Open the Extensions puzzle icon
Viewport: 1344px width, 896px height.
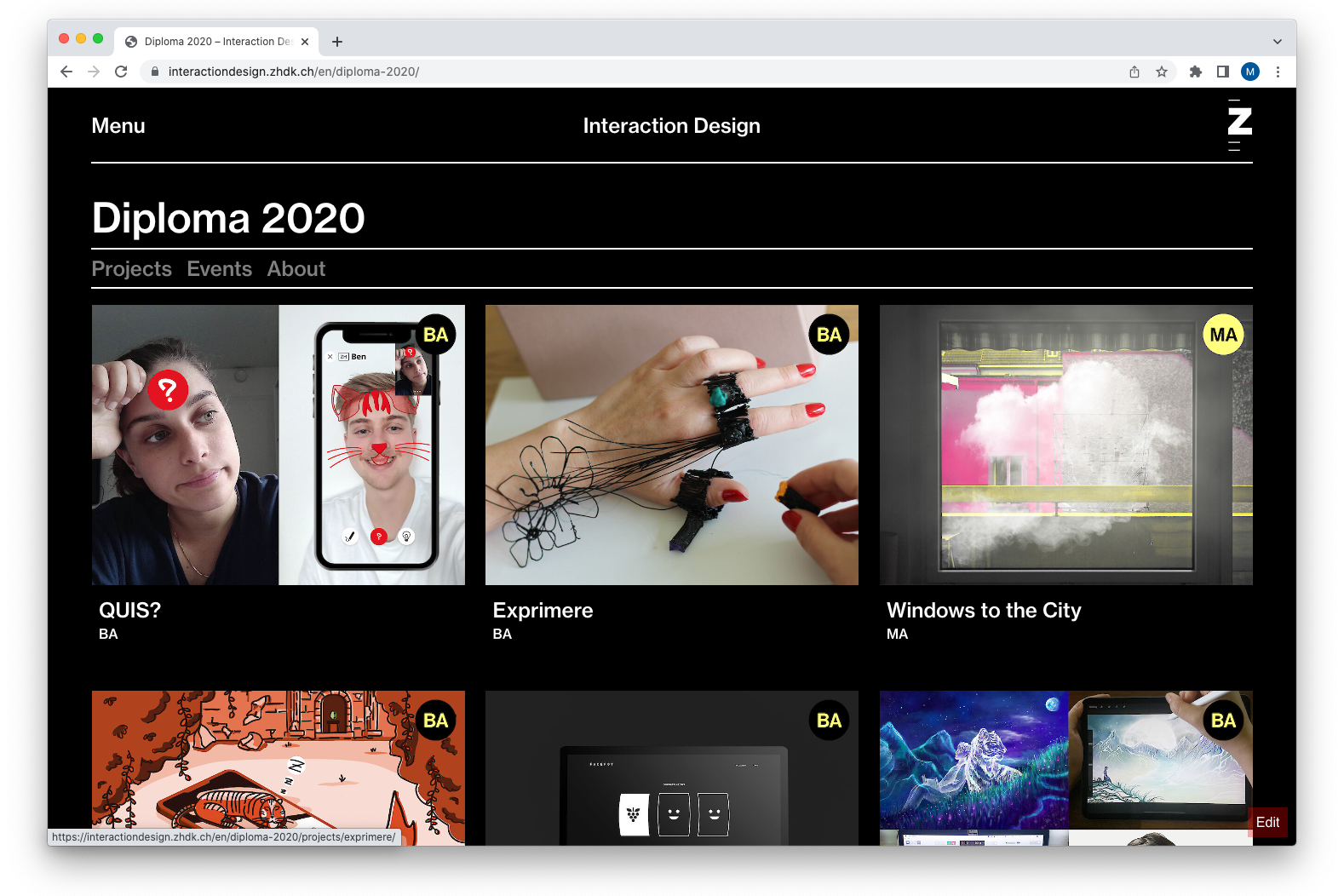[1195, 72]
